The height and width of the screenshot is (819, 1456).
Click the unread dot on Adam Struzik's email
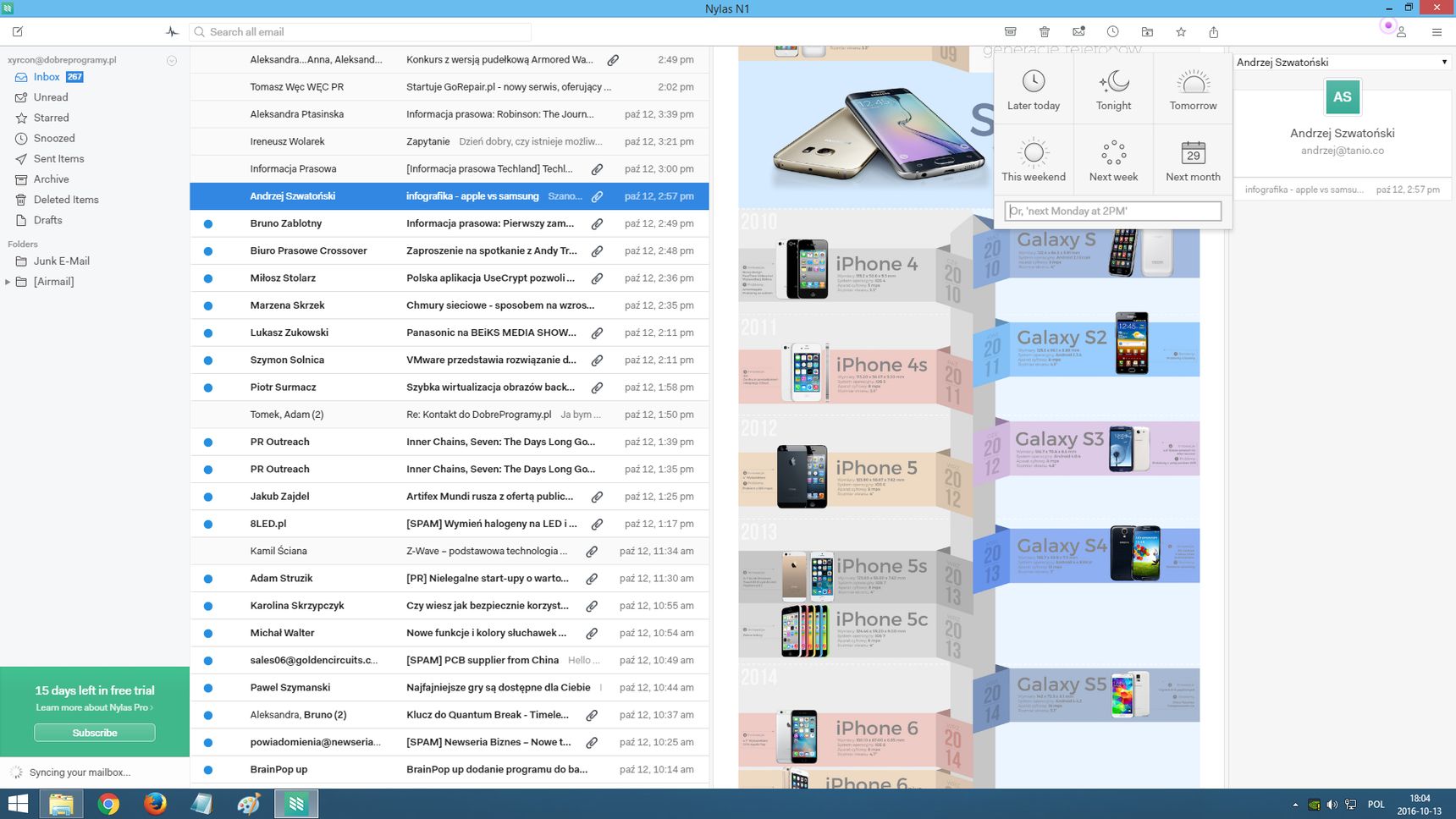(x=208, y=579)
